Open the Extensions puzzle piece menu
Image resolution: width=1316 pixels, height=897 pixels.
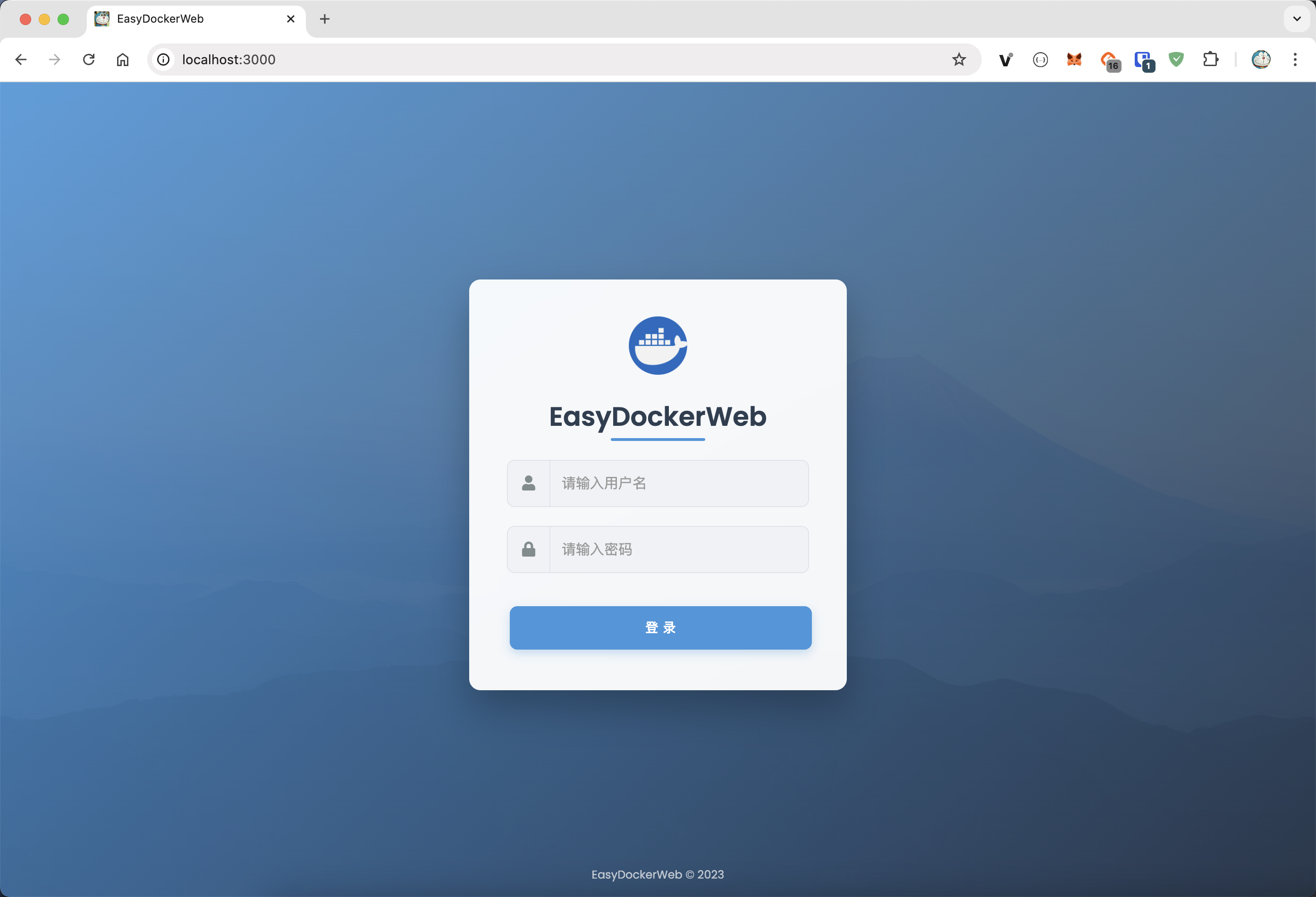coord(1210,59)
